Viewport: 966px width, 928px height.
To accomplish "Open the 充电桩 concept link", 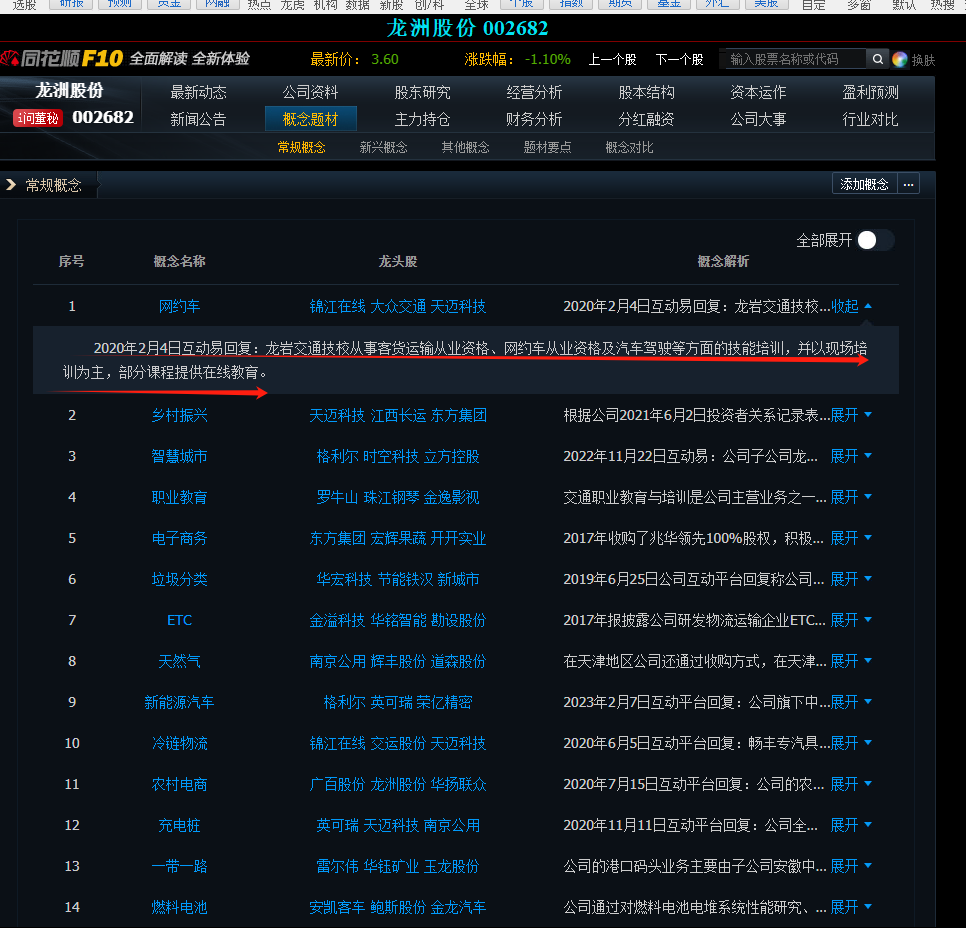I will pyautogui.click(x=179, y=825).
